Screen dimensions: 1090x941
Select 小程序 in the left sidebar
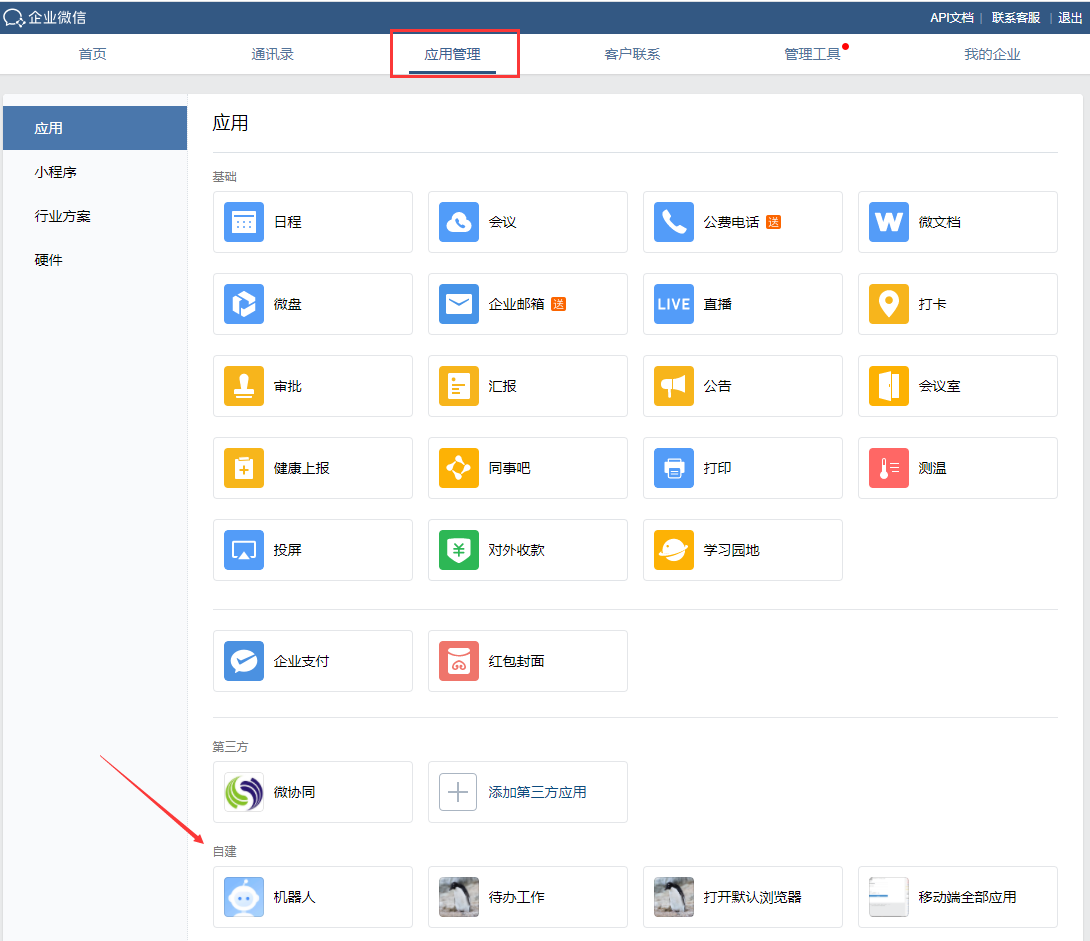[56, 172]
